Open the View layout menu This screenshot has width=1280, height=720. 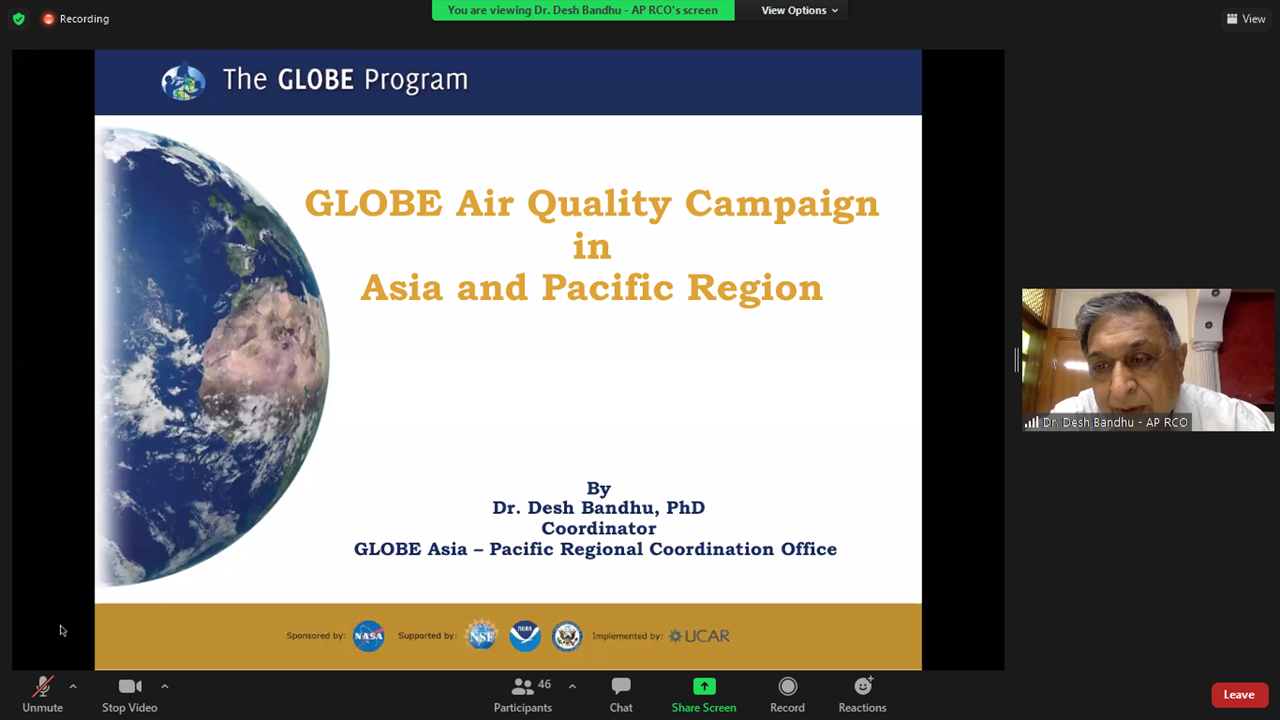pos(1246,19)
